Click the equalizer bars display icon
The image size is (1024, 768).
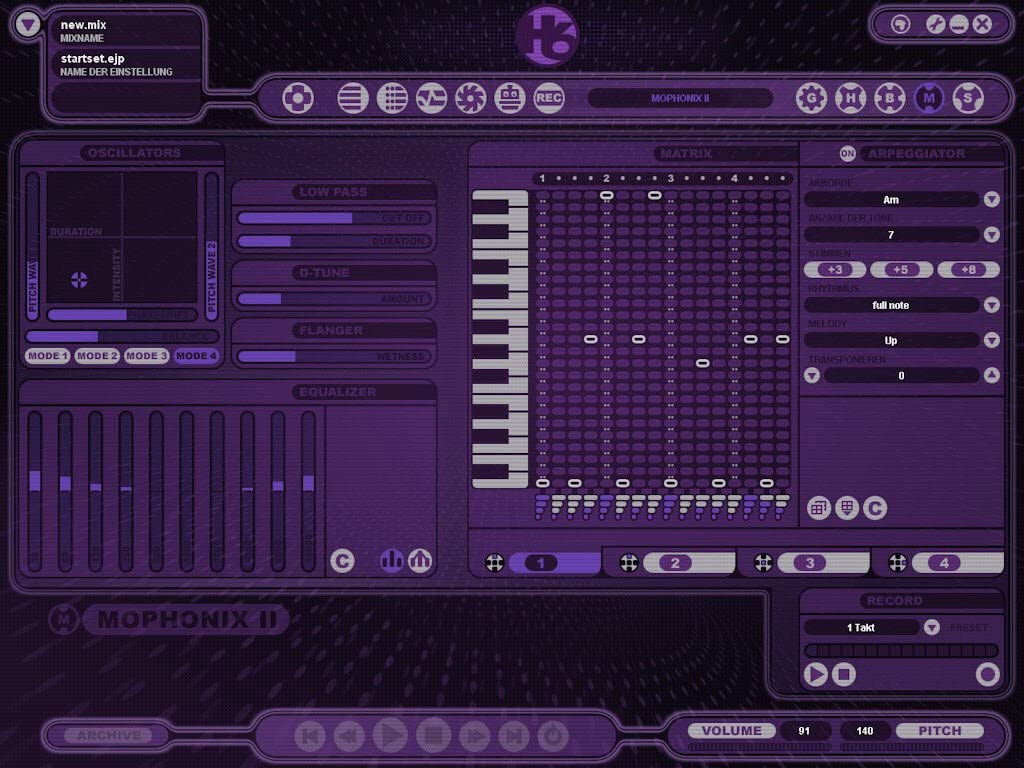pyautogui.click(x=392, y=561)
